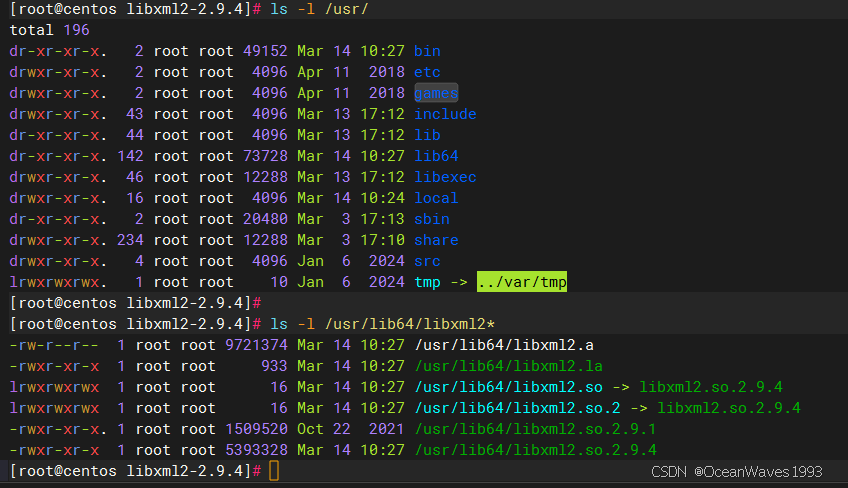Click the empty prompt line after the tmp row
848x488 pixels.
[135, 303]
